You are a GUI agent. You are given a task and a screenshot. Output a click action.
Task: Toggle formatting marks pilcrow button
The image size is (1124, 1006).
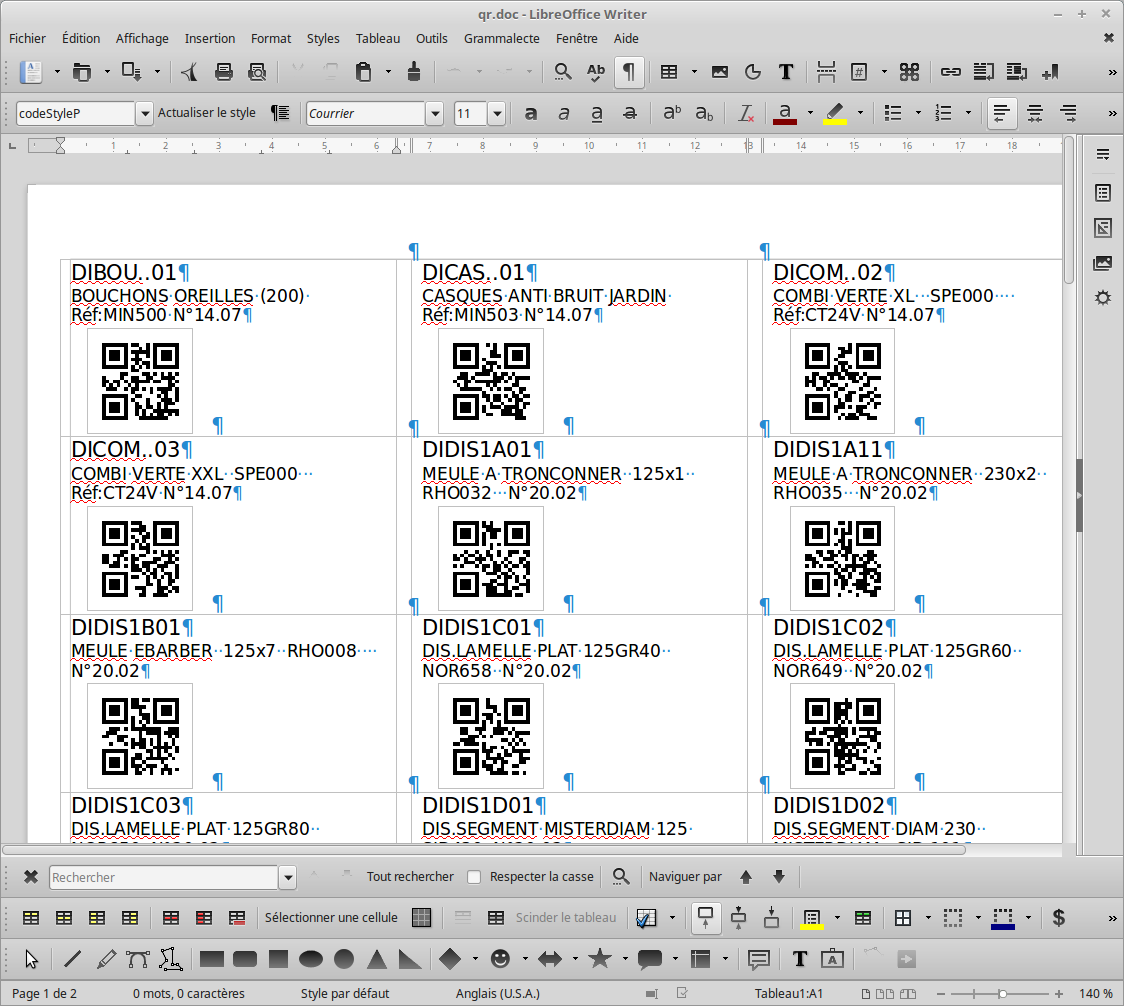629,72
